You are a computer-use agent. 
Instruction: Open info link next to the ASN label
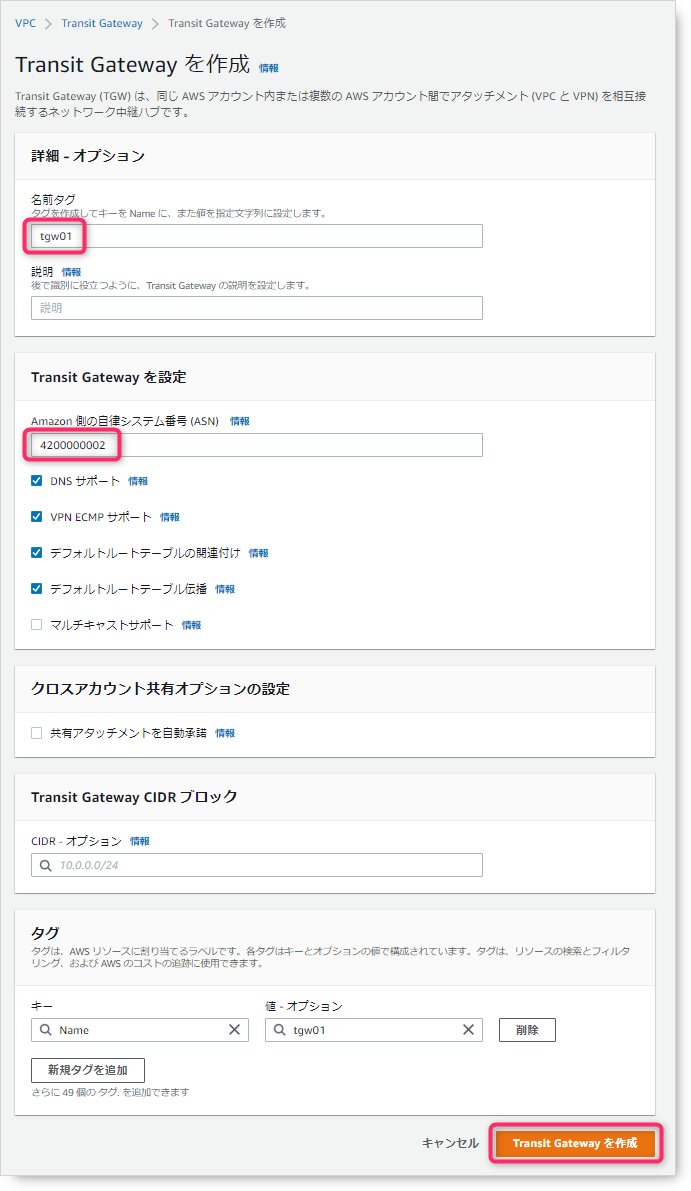pyautogui.click(x=240, y=422)
